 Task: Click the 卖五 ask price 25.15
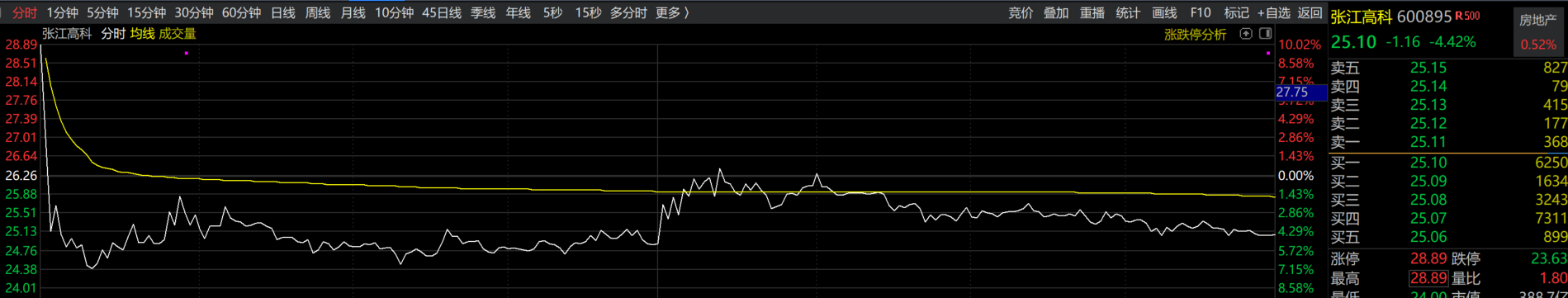click(1428, 68)
